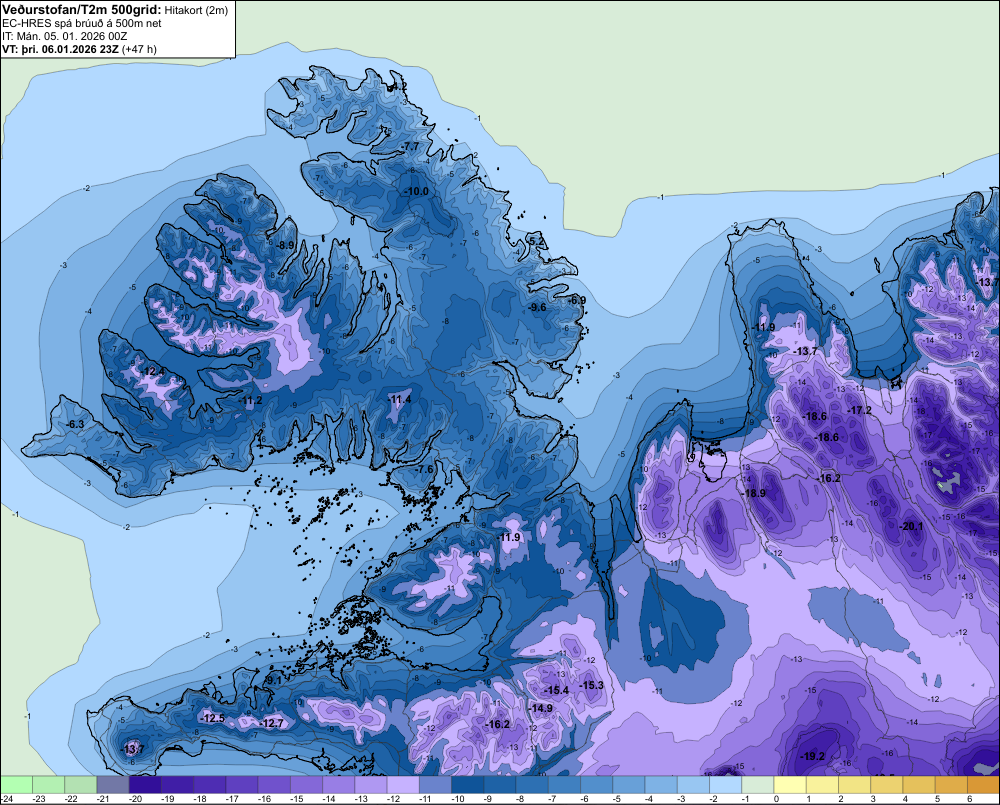Click the pale yellow swatch labeled 0

(x=790, y=784)
